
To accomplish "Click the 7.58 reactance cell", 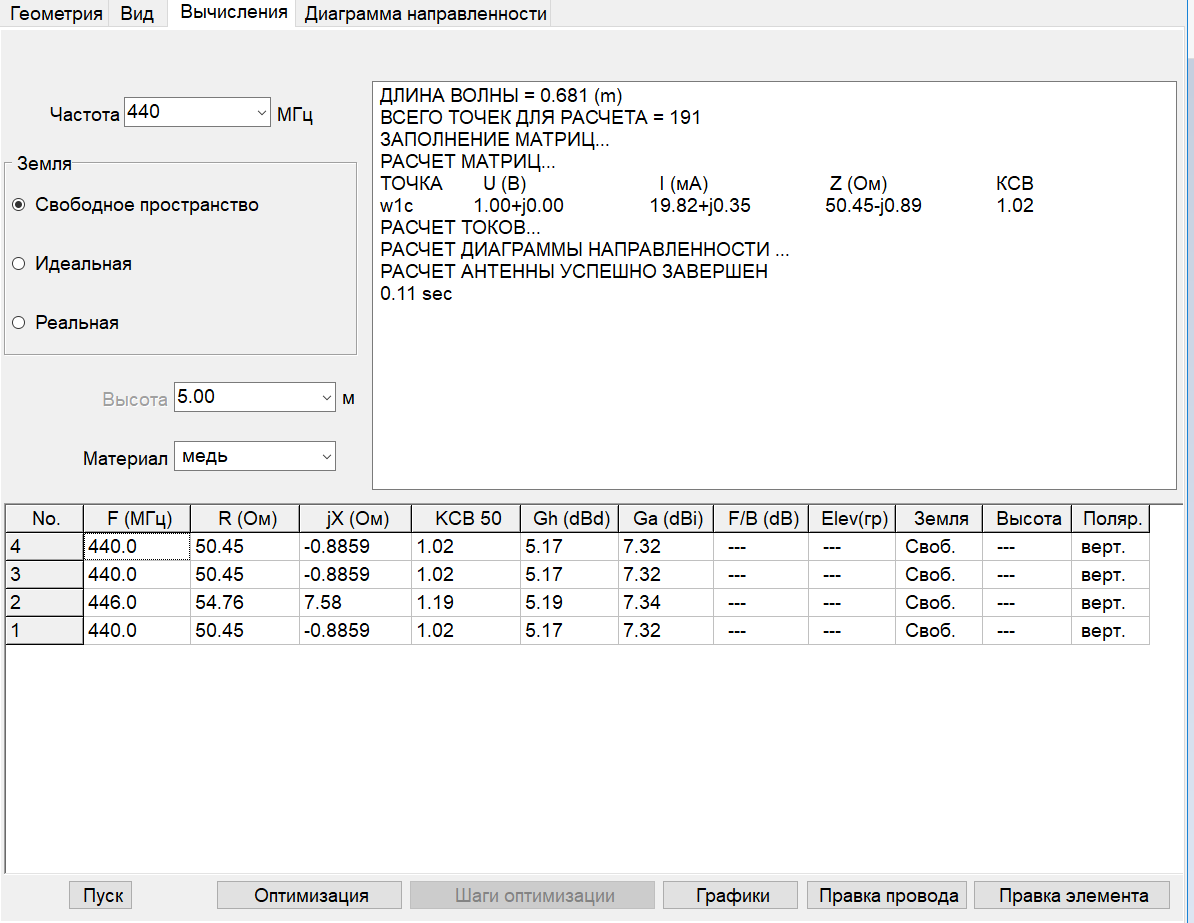I will click(x=356, y=602).
